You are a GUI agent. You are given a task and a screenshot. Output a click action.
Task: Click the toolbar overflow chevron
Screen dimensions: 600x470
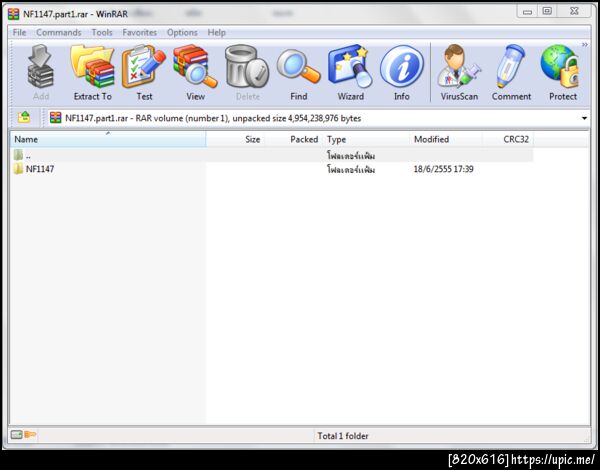(x=585, y=45)
